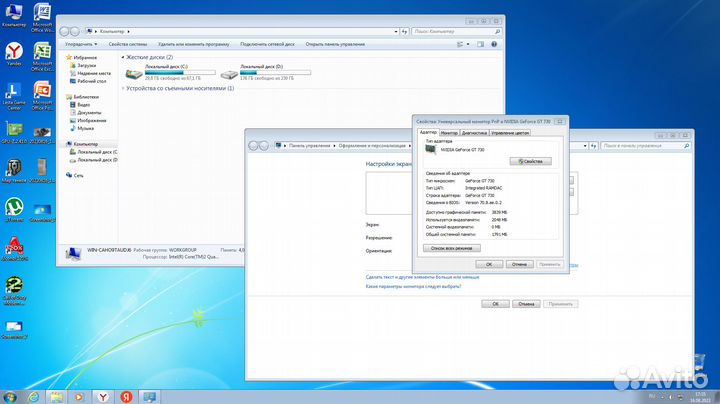720x404 pixels.
Task: Click OK in the screen settings window
Action: point(495,304)
